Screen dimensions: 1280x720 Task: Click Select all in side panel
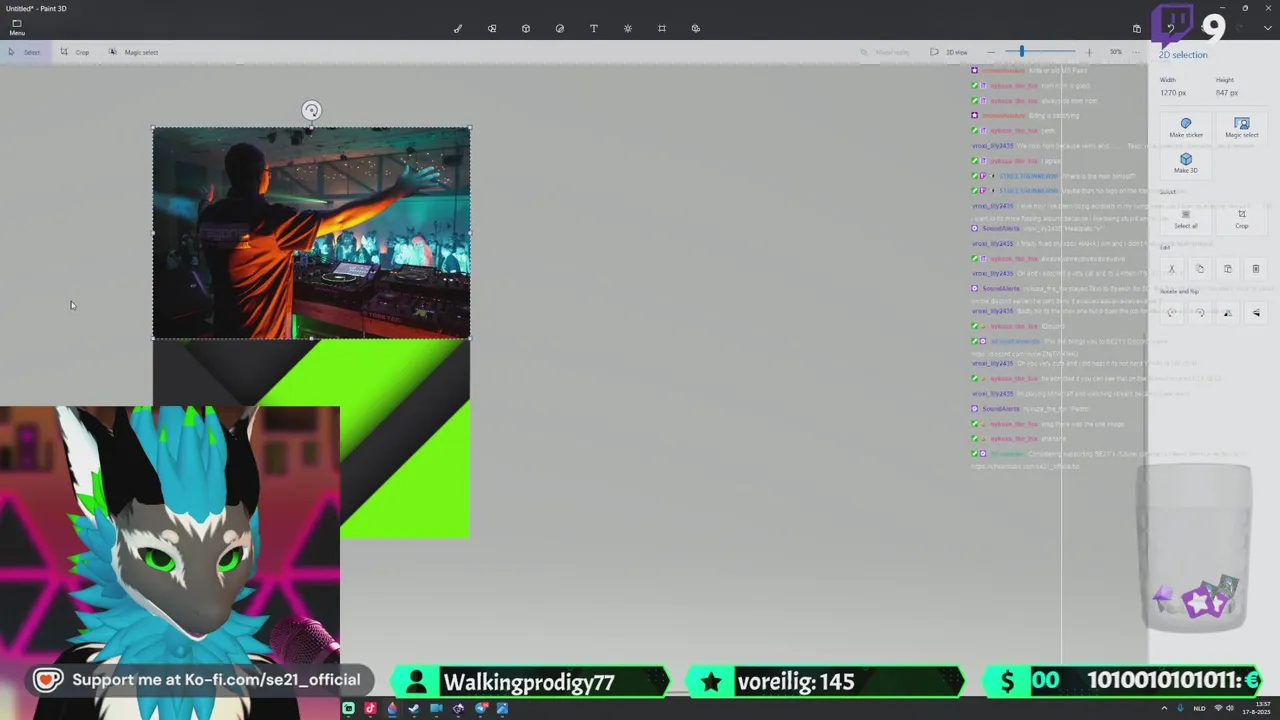click(1186, 219)
